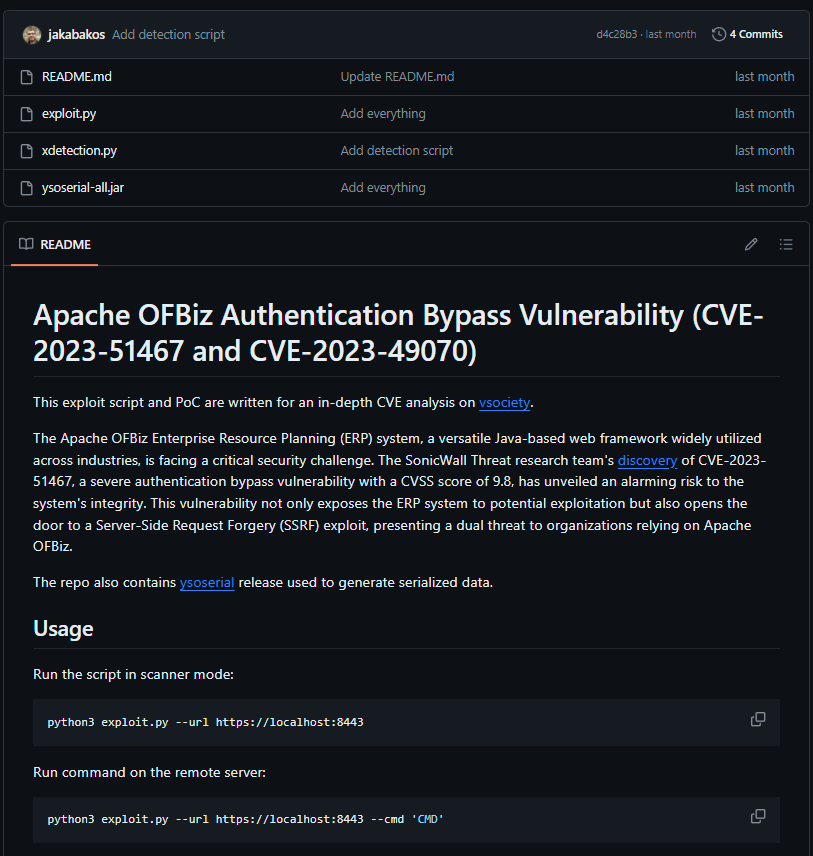
Task: Open the jakabakos username profile link
Action: coord(77,34)
